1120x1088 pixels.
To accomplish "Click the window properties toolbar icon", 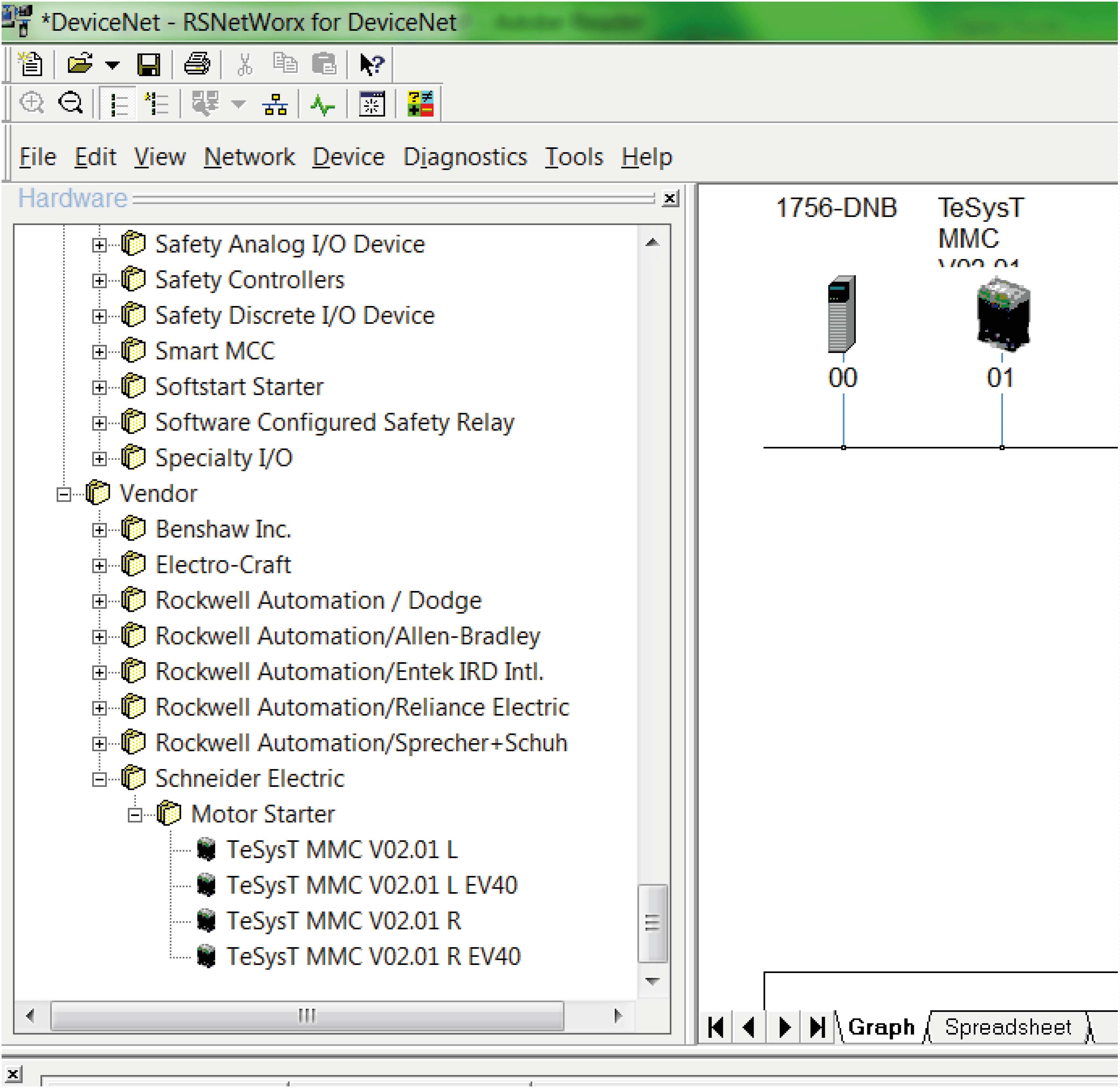I will coord(371,104).
